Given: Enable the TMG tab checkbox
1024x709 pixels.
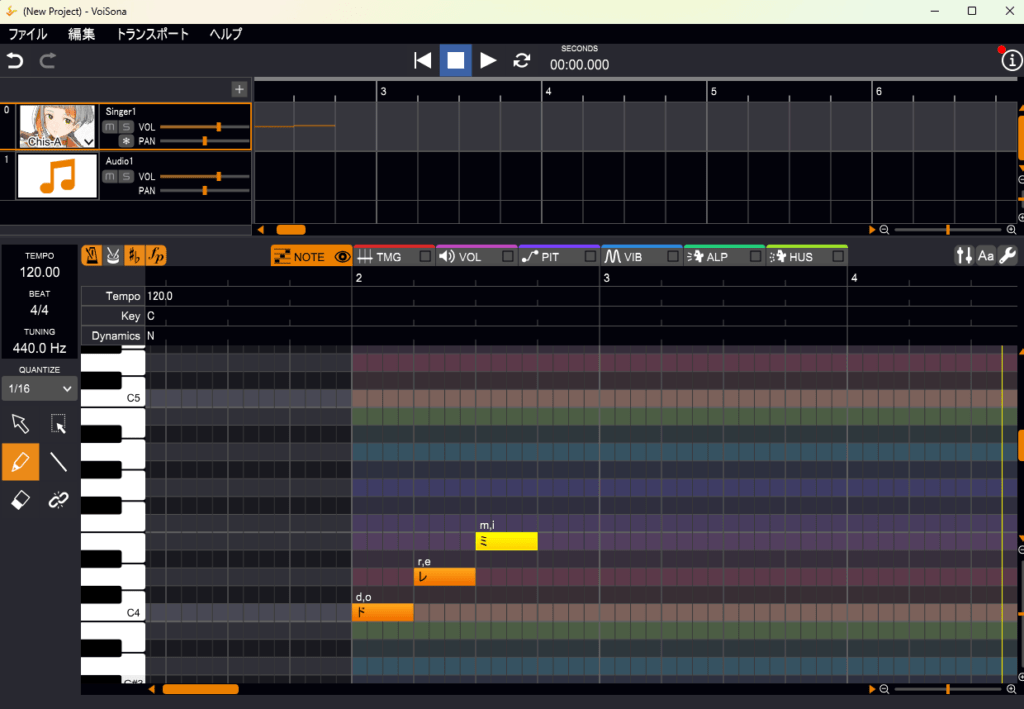Looking at the screenshot, I should coord(425,257).
